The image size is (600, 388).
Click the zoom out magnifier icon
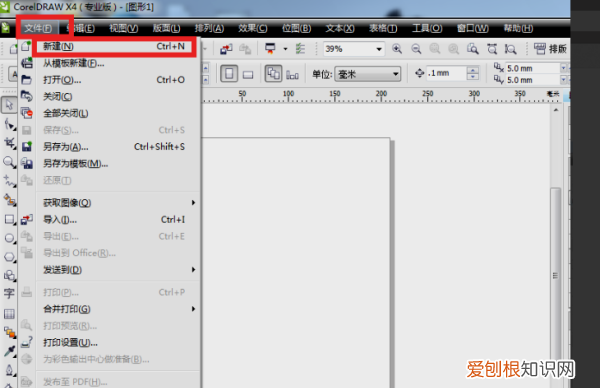[x=416, y=49]
